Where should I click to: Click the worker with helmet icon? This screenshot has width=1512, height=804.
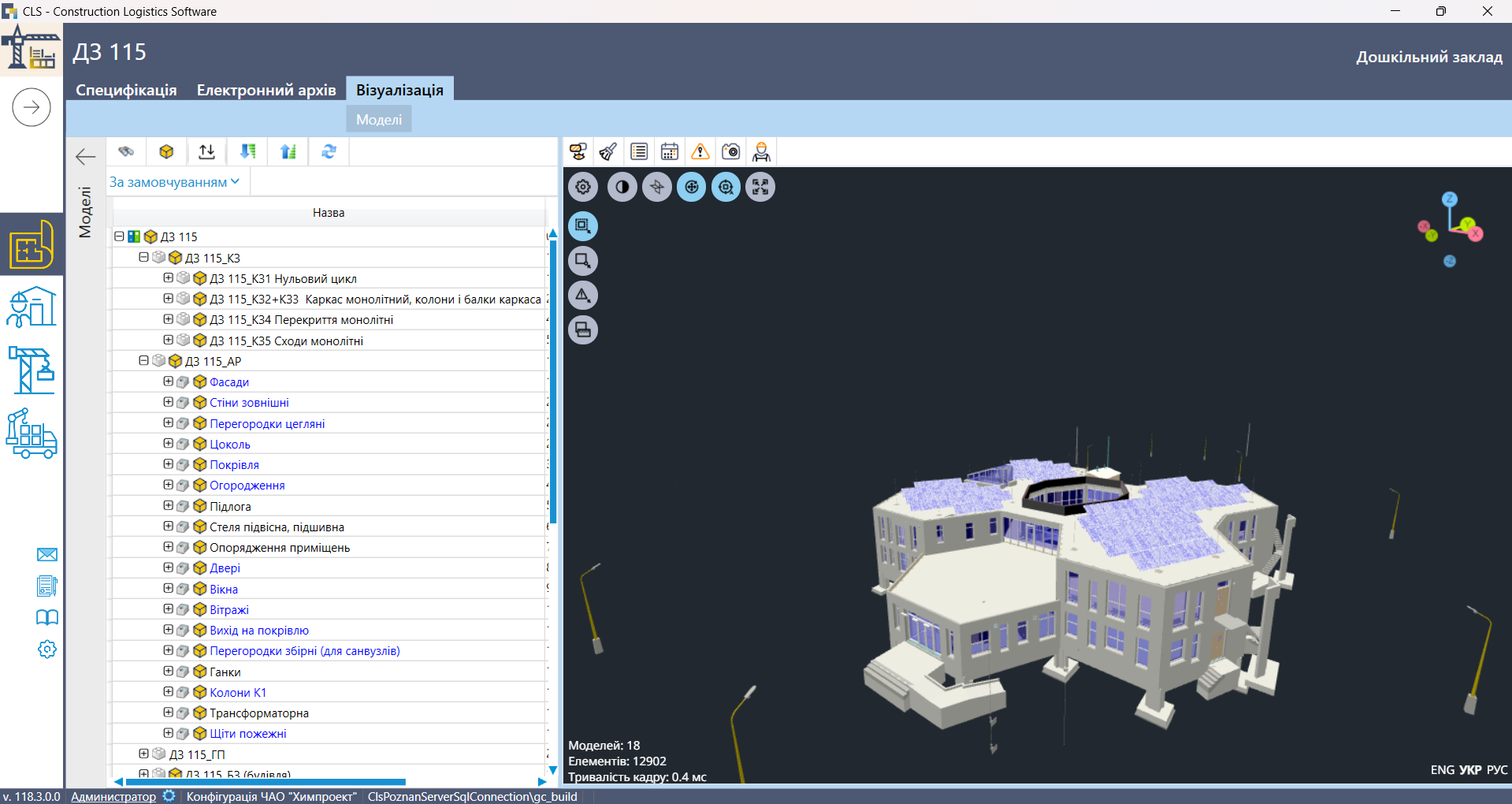coord(761,151)
